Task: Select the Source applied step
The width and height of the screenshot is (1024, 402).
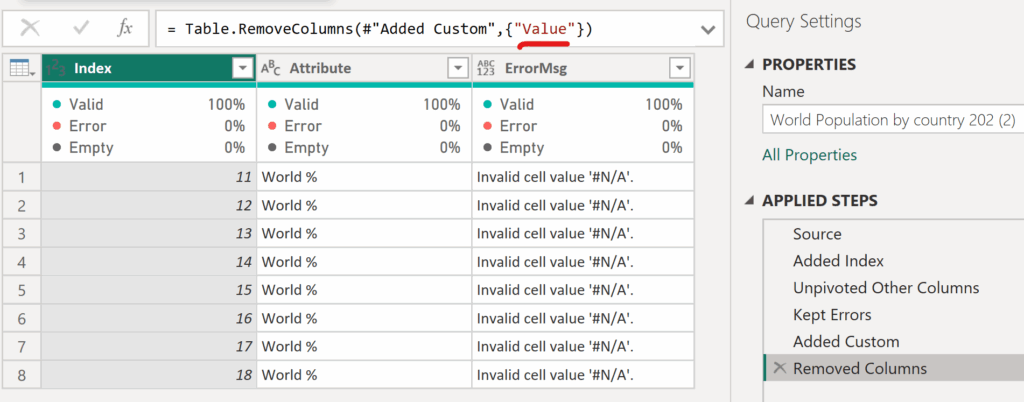Action: coord(817,234)
